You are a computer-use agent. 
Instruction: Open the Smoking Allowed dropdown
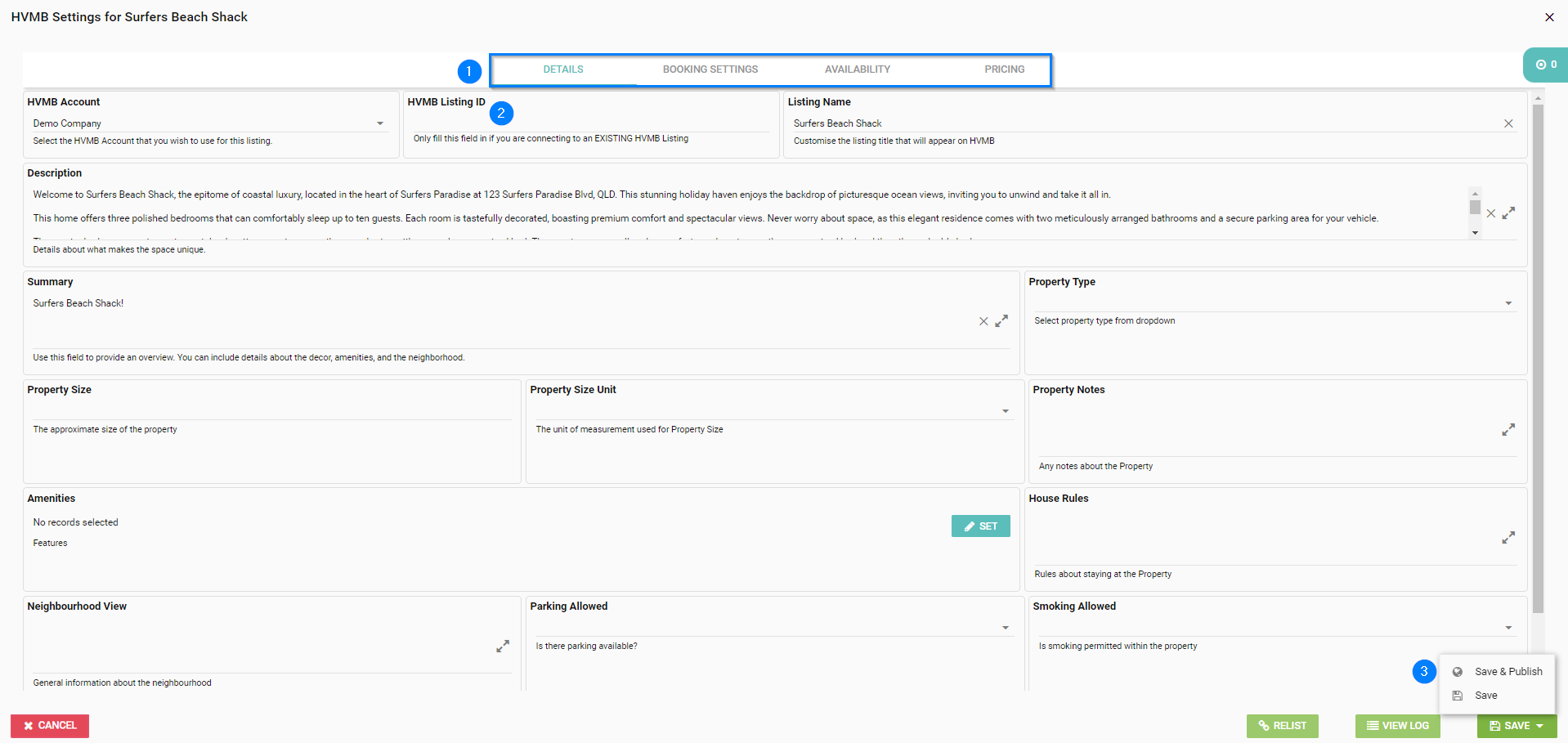(1508, 628)
